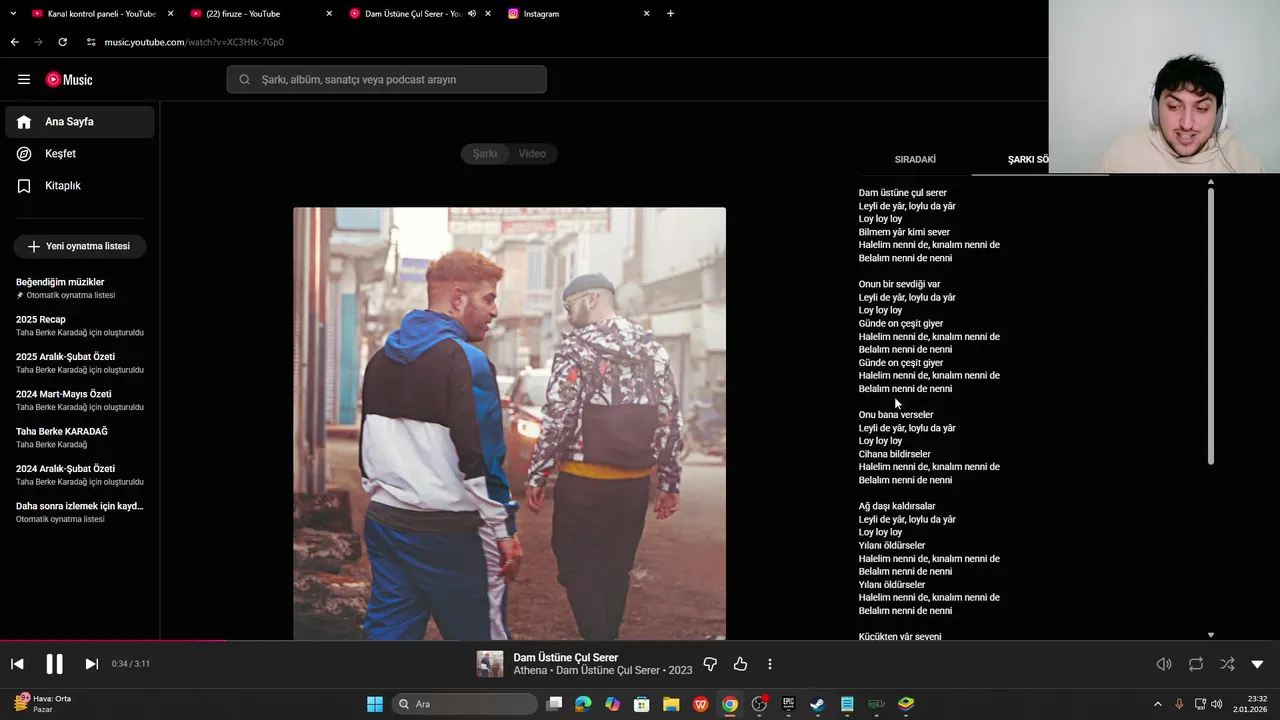Dislike the current song
The height and width of the screenshot is (720, 1280).
(710, 664)
